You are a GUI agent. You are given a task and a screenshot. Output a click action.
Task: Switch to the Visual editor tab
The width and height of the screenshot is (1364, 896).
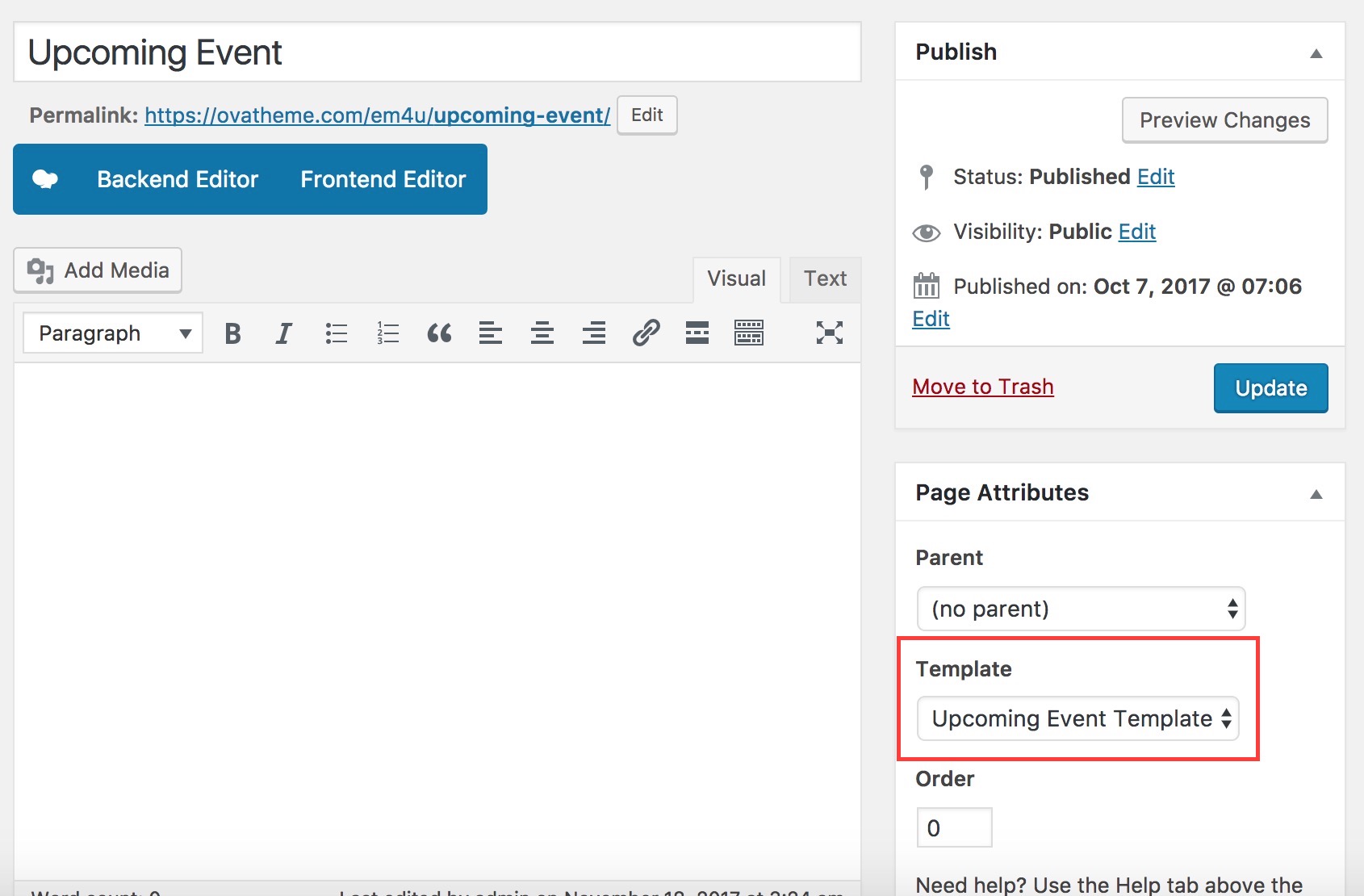point(736,279)
